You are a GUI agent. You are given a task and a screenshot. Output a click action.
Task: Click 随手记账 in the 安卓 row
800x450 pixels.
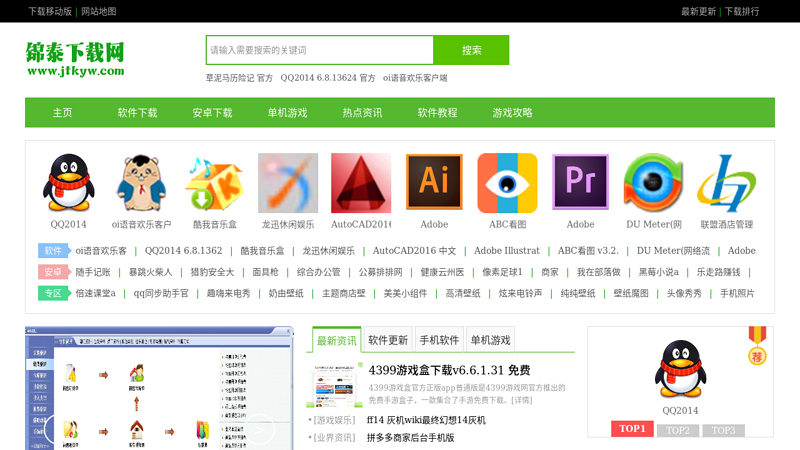pos(93,272)
